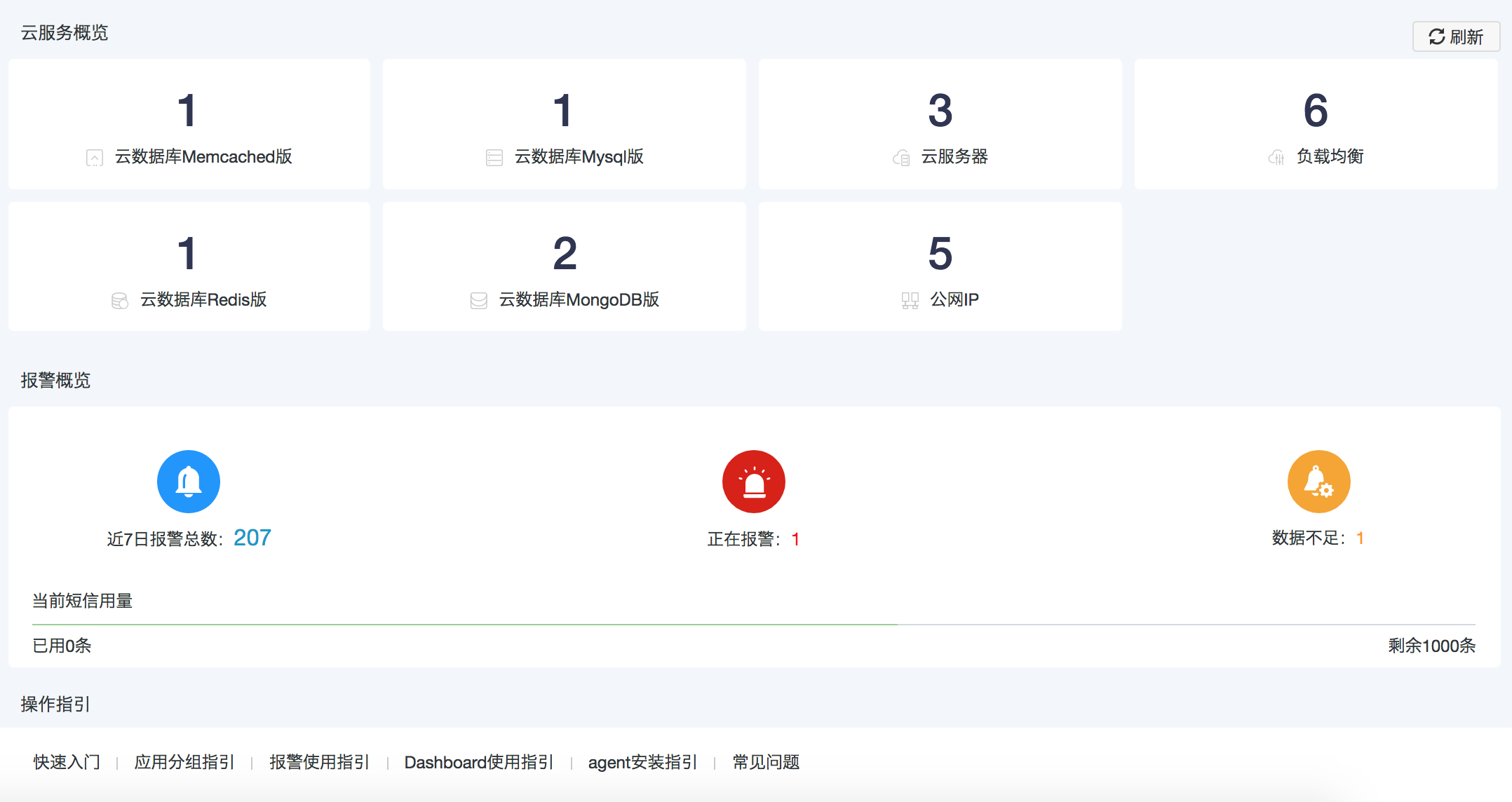Click the Memcached database icon

pyautogui.click(x=95, y=158)
